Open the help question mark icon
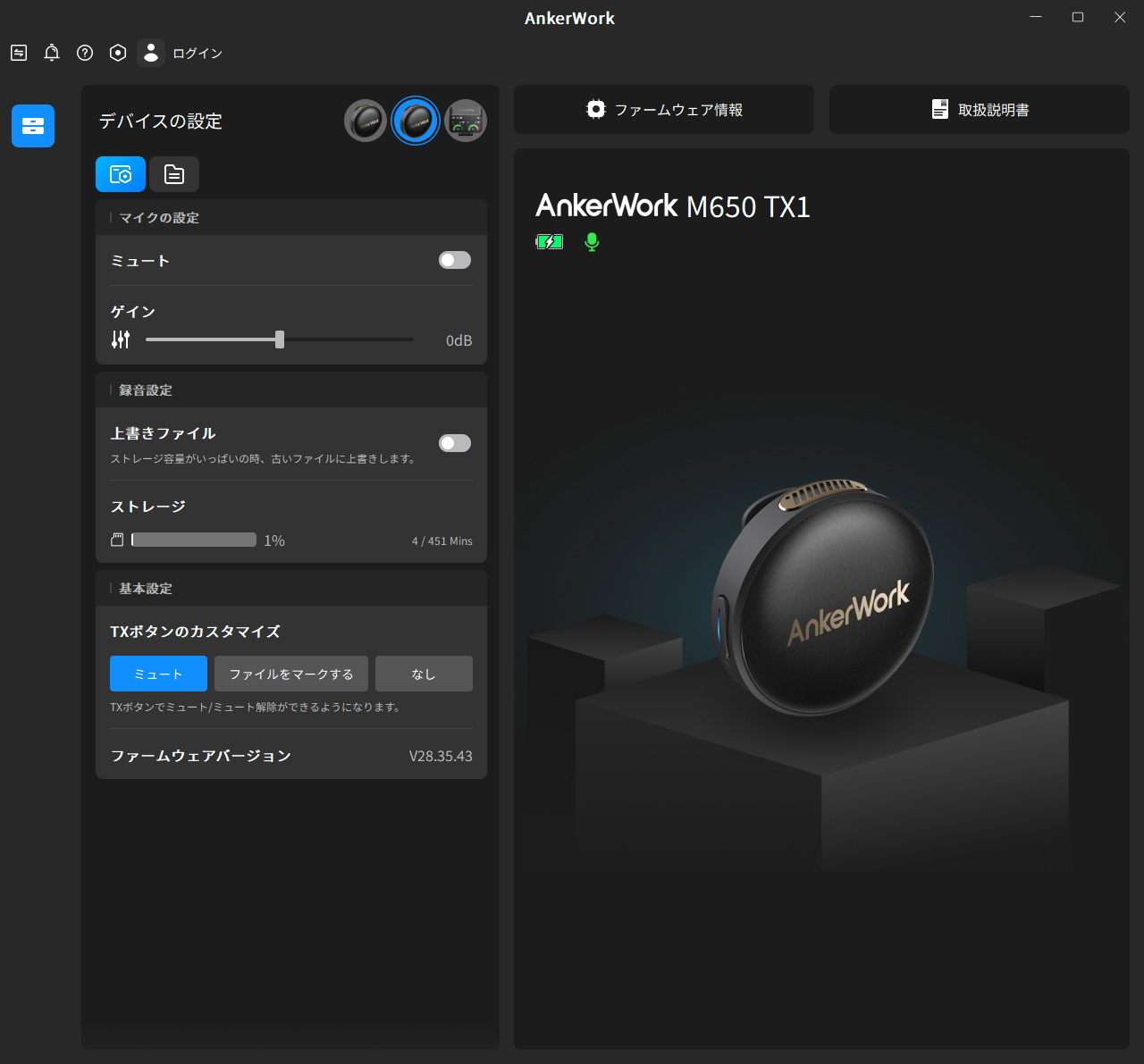The width and height of the screenshot is (1144, 1064). (85, 53)
